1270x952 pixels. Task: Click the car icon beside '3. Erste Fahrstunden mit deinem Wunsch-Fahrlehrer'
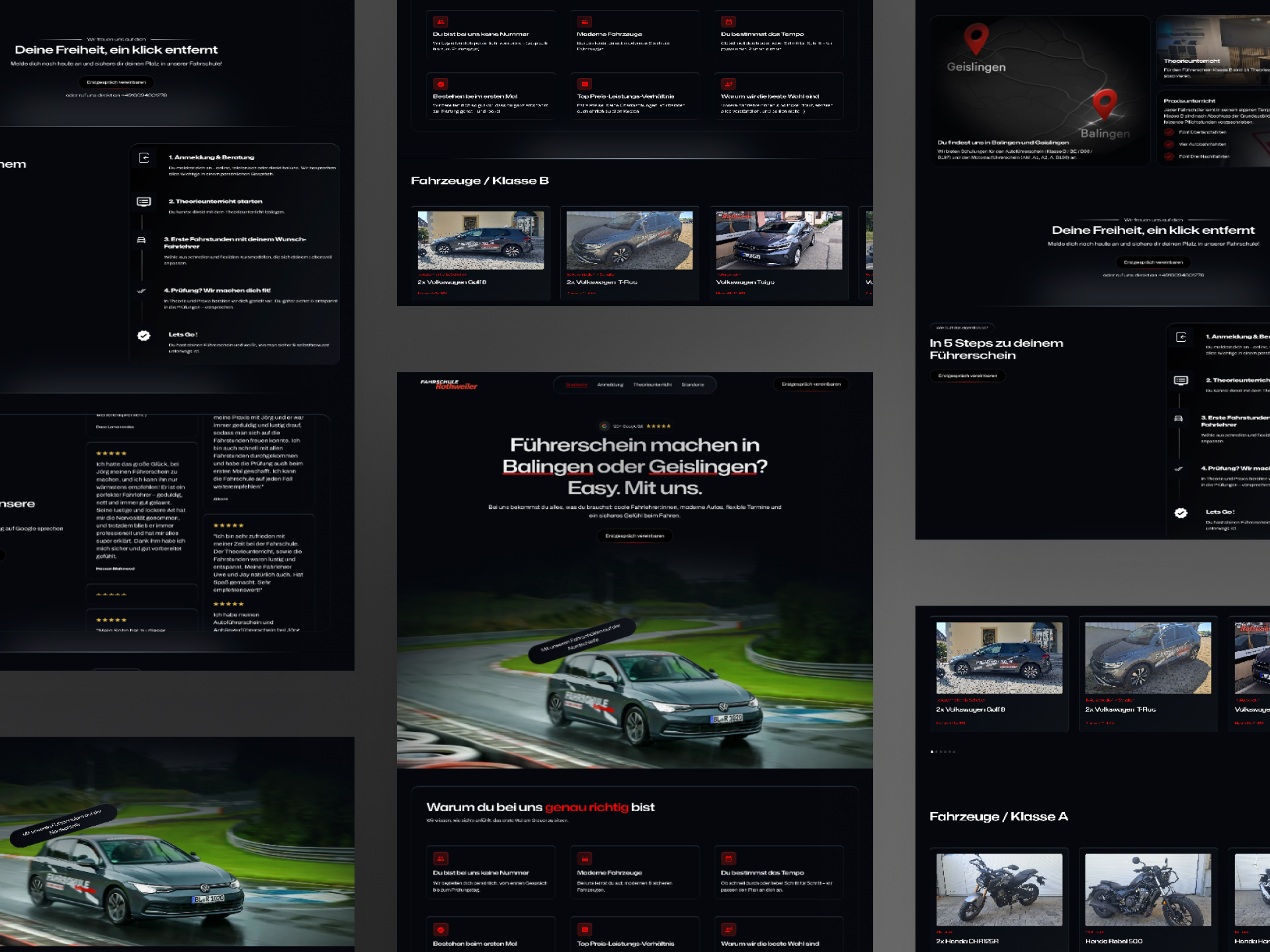[142, 240]
